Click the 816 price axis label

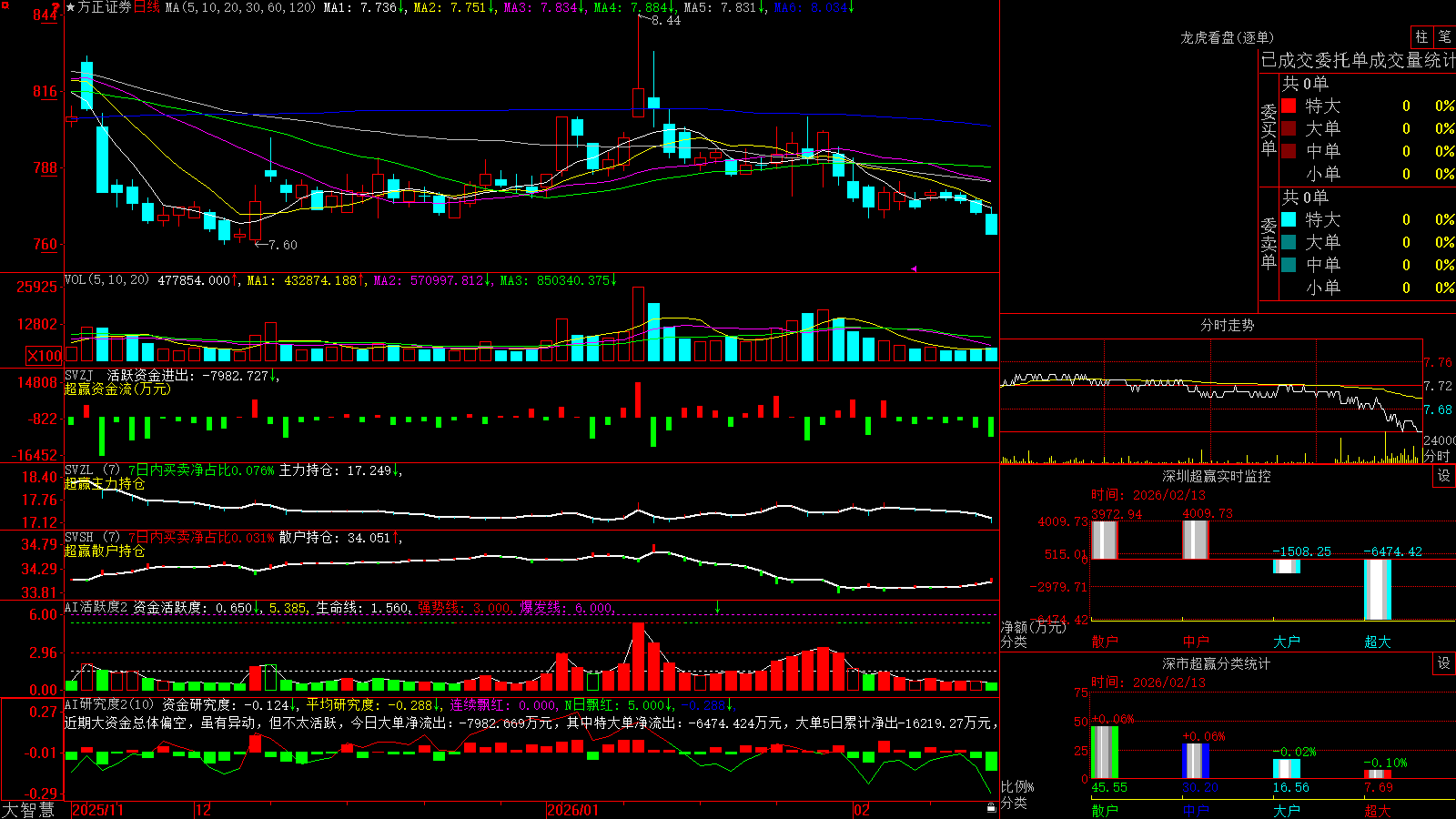(x=45, y=91)
